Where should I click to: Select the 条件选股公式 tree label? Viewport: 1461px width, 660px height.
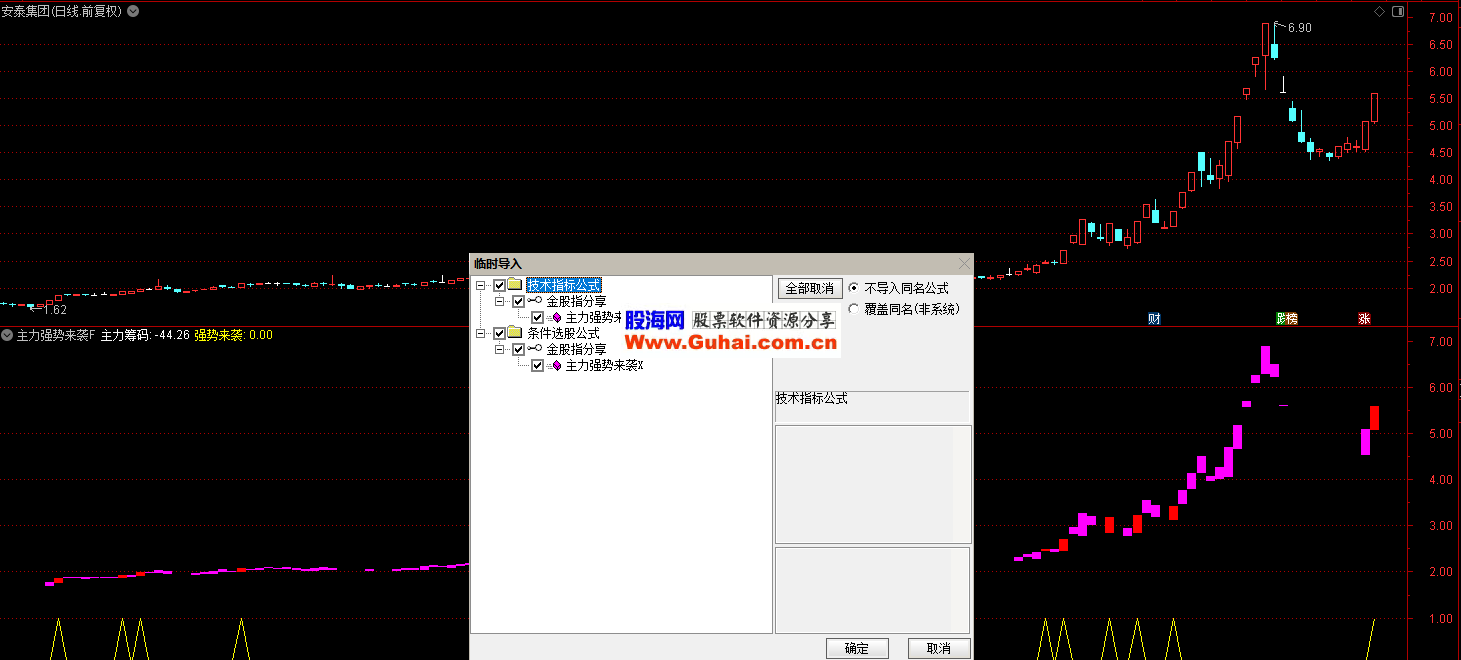563,333
